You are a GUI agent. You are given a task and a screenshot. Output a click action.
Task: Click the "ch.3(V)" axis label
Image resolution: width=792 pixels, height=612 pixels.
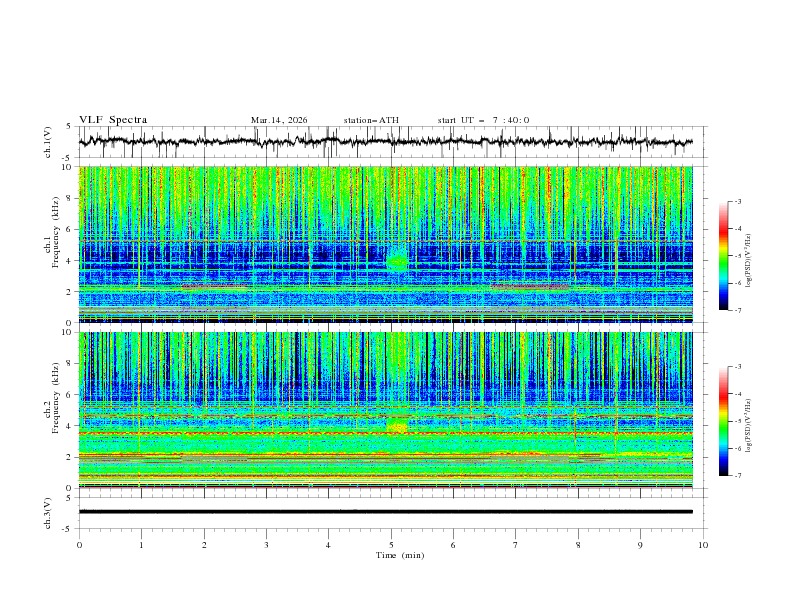[x=48, y=513]
